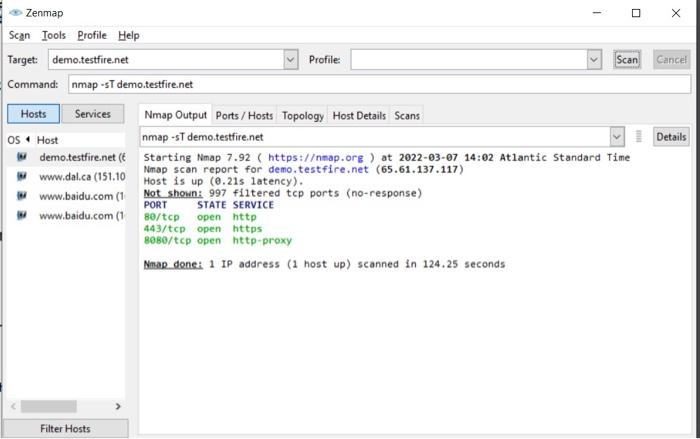Click the host list scroll right arrow
This screenshot has height=439, width=700.
tap(118, 406)
